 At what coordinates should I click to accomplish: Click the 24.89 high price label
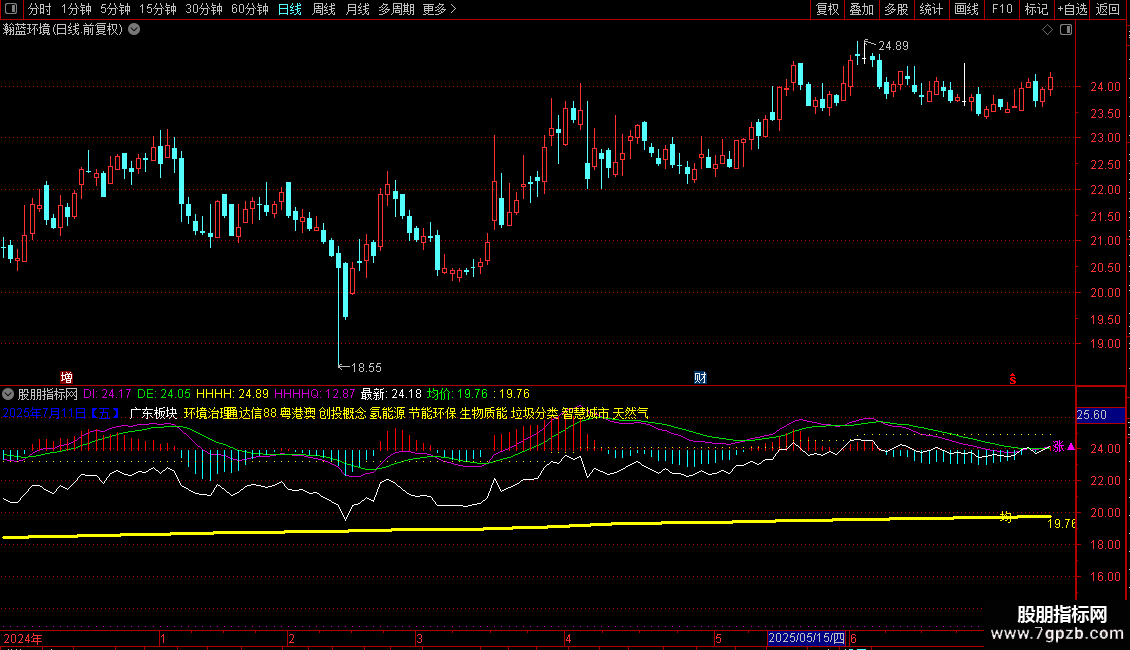894,46
